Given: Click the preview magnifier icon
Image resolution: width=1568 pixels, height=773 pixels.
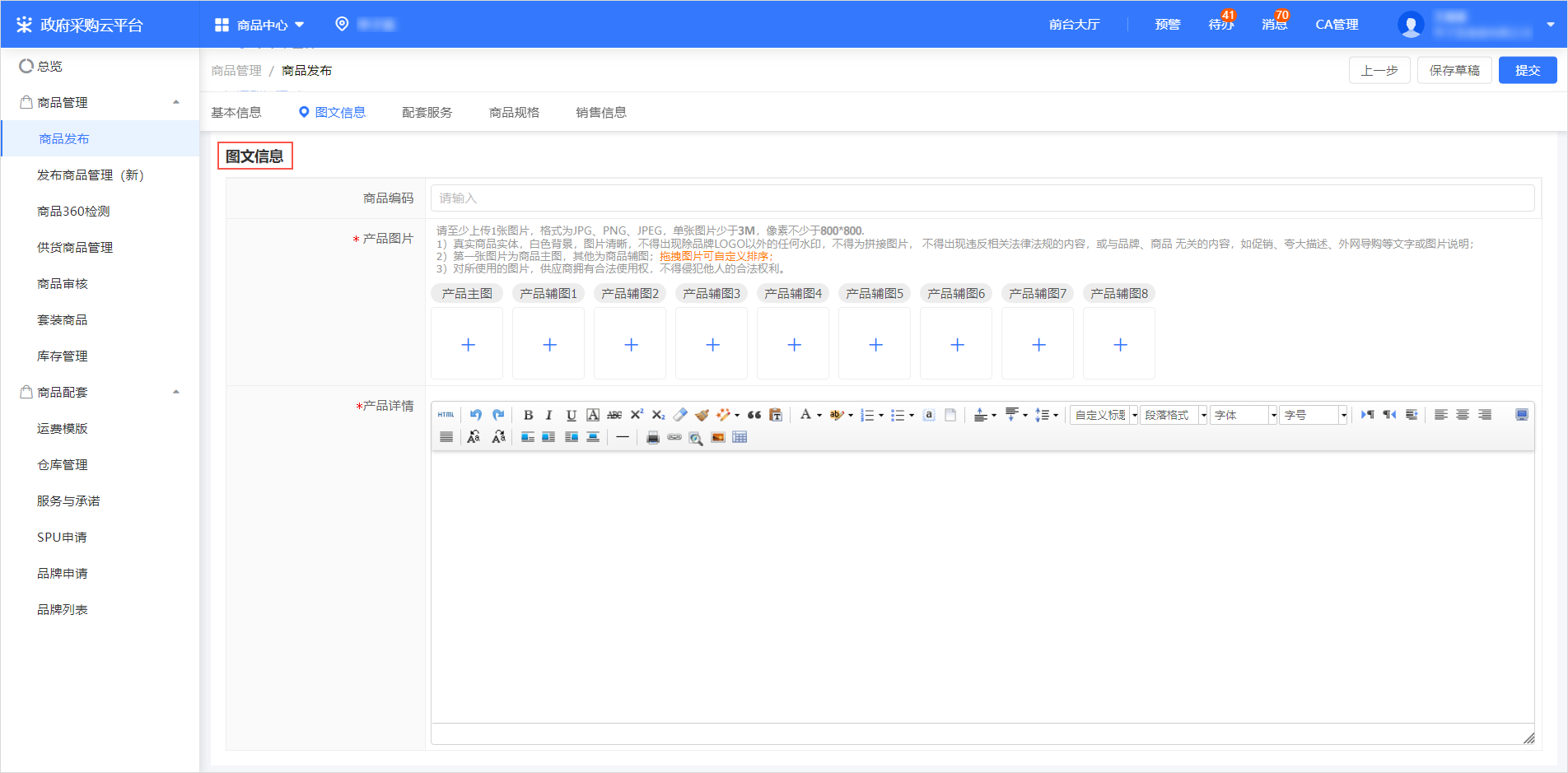Looking at the screenshot, I should coord(696,438).
